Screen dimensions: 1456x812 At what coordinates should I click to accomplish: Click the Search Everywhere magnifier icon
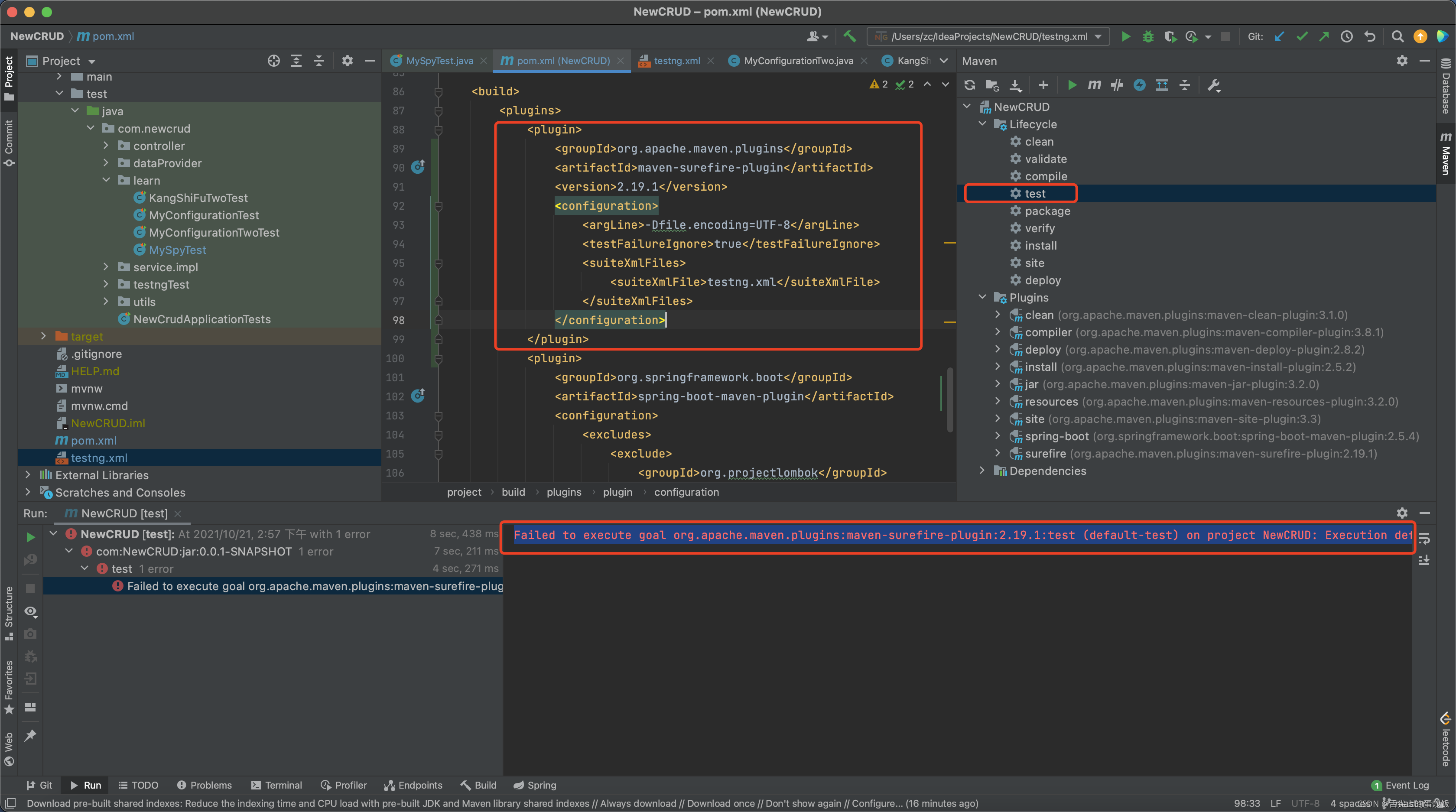point(1397,36)
